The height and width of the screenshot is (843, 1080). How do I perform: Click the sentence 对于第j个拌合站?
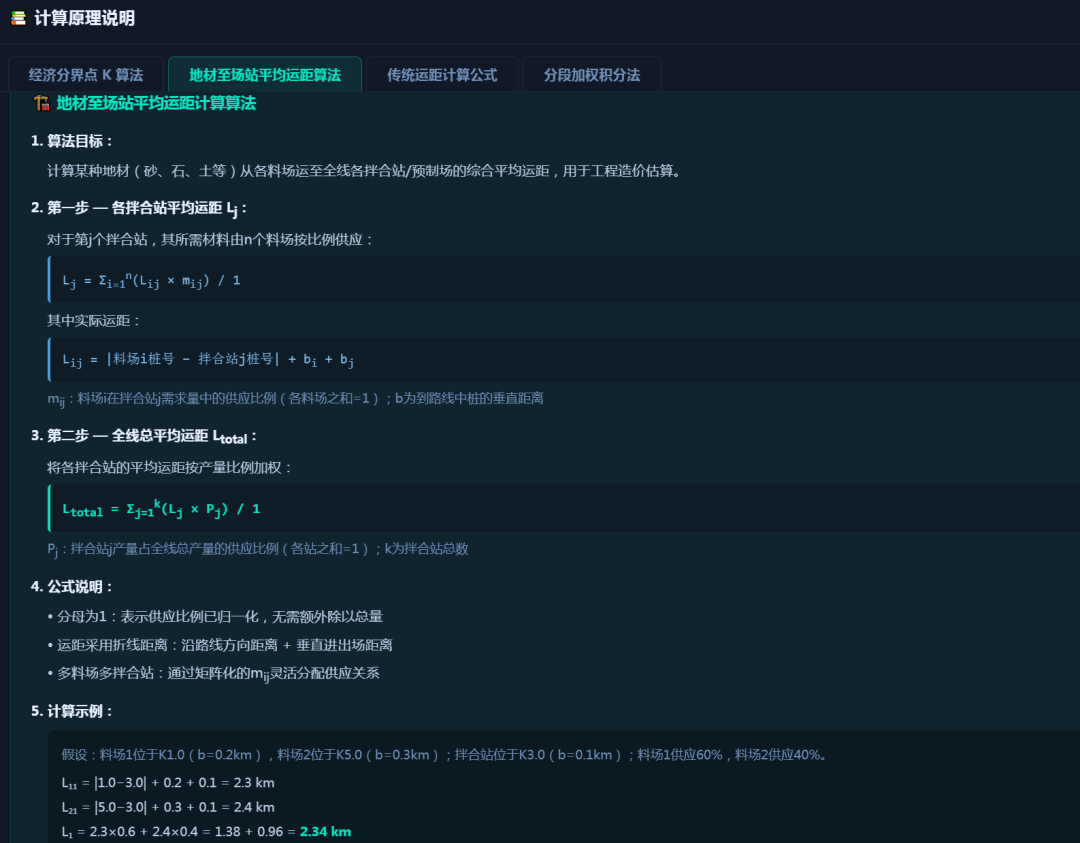(x=210, y=240)
